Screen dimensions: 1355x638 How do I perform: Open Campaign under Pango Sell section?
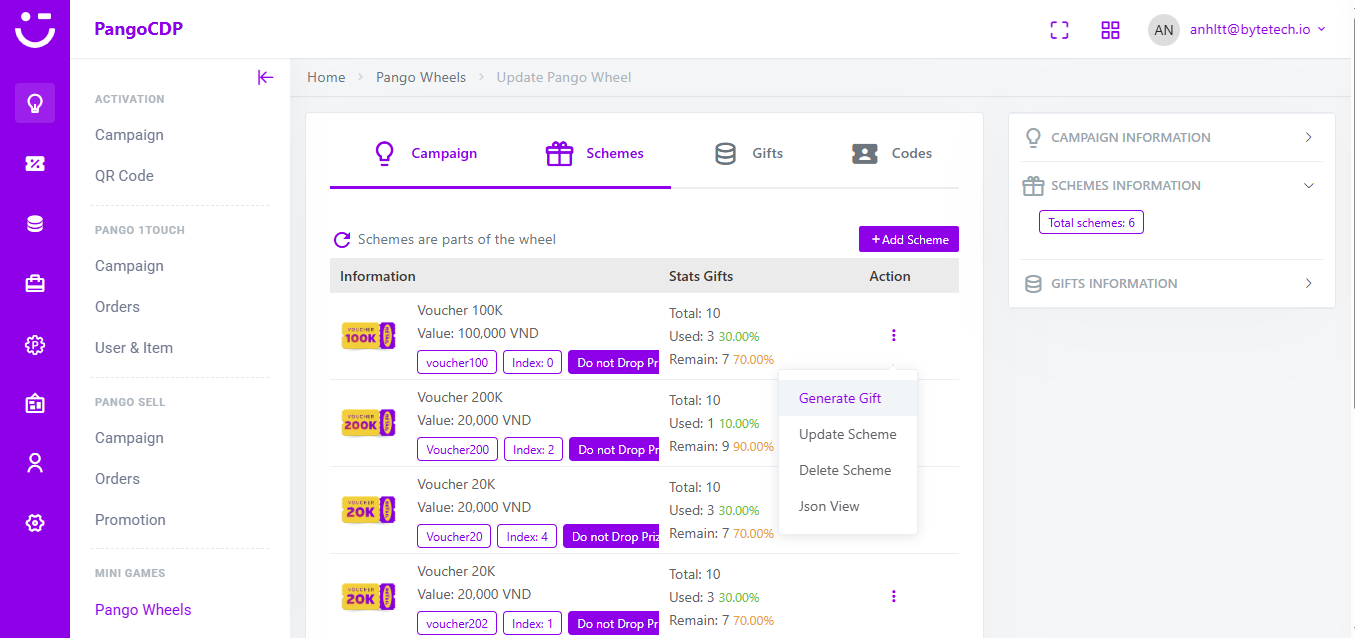(x=129, y=438)
